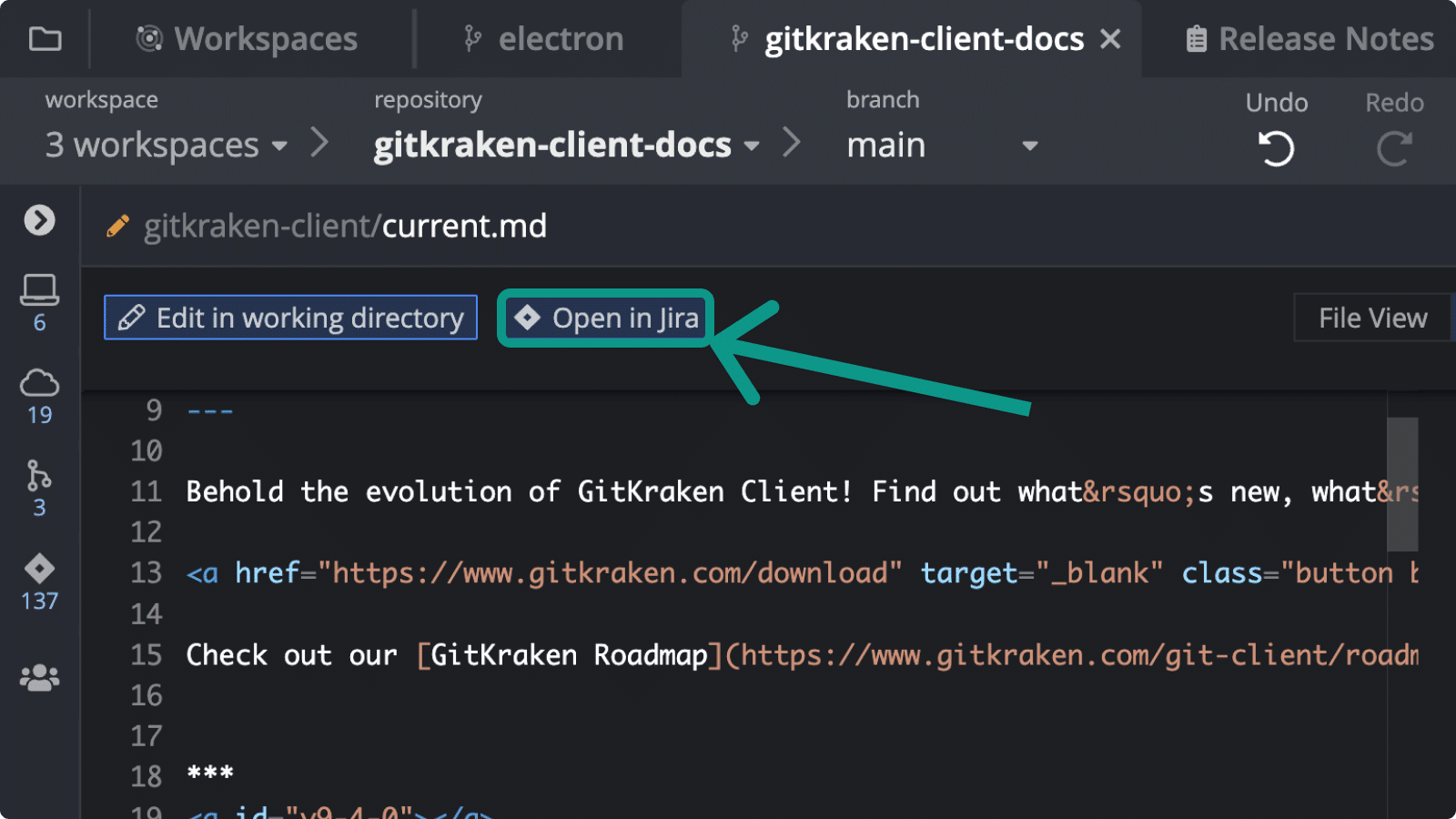The height and width of the screenshot is (819, 1456).
Task: Click line number 18
Action: tap(146, 776)
